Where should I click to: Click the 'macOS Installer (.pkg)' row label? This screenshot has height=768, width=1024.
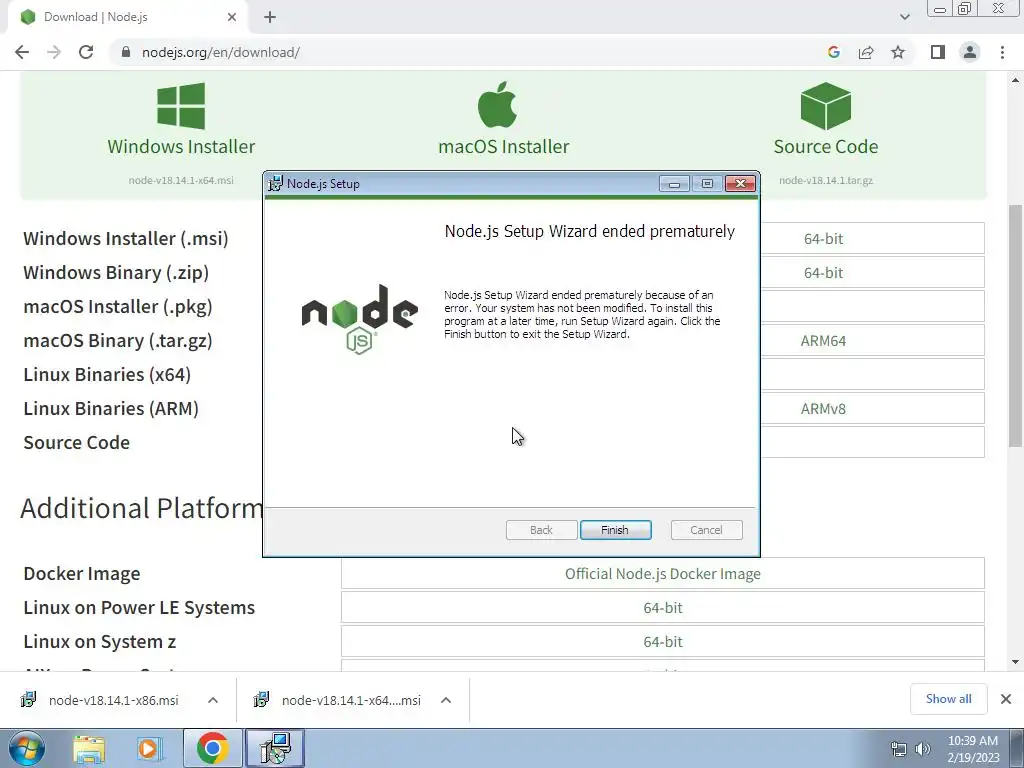tap(118, 306)
